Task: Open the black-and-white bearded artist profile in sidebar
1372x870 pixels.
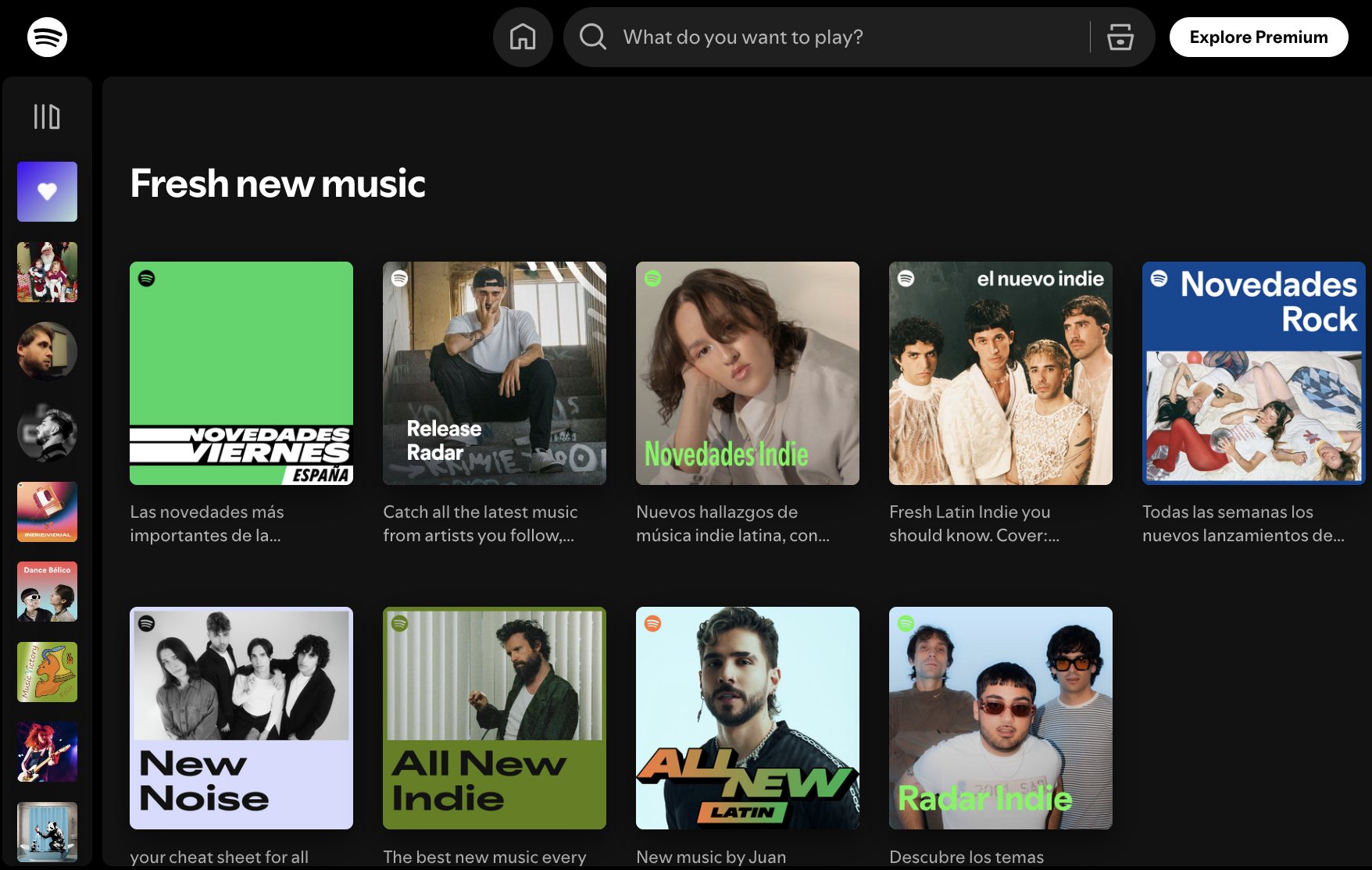Action: coord(47,432)
